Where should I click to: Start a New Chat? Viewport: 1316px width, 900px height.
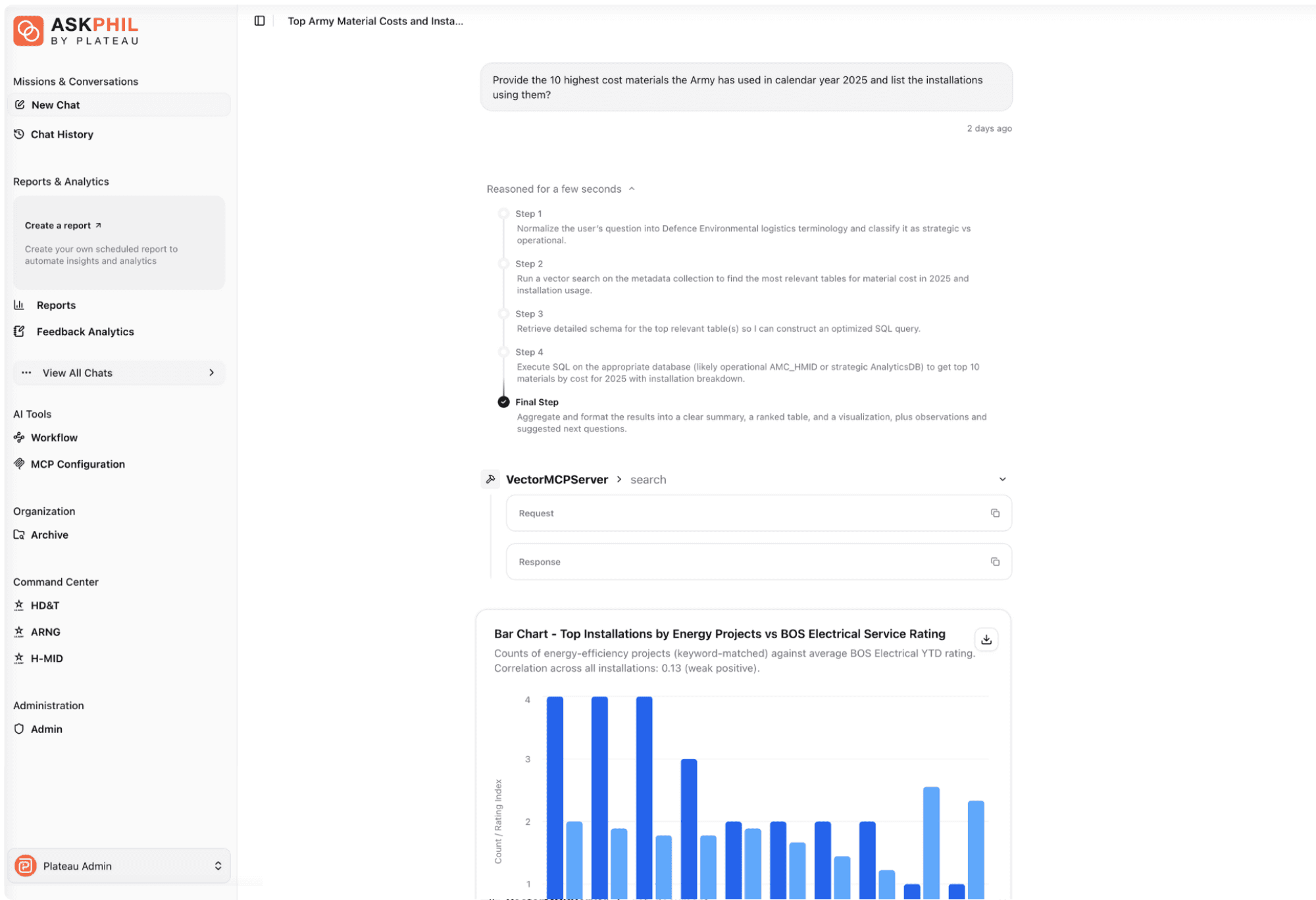point(55,105)
